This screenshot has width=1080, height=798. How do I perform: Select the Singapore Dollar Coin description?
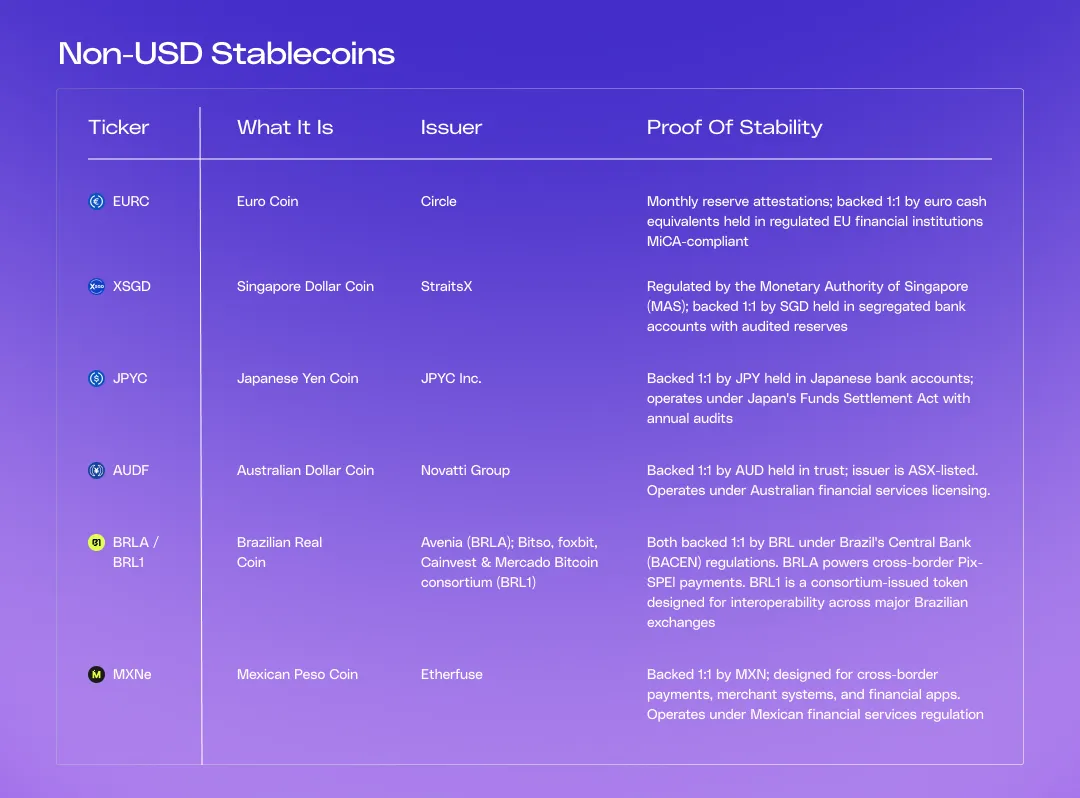[x=305, y=286]
